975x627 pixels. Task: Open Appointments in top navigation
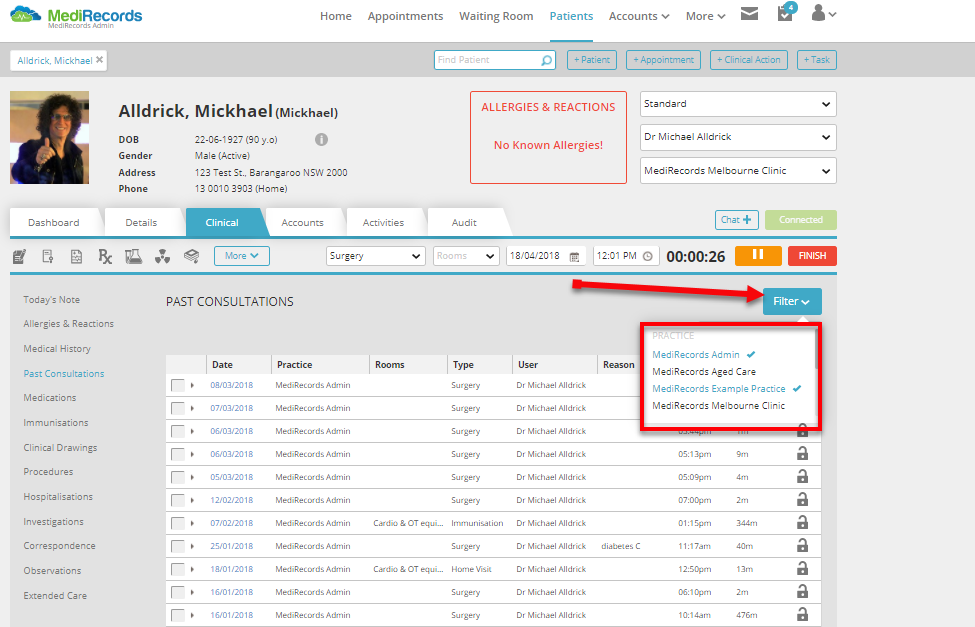(x=405, y=16)
